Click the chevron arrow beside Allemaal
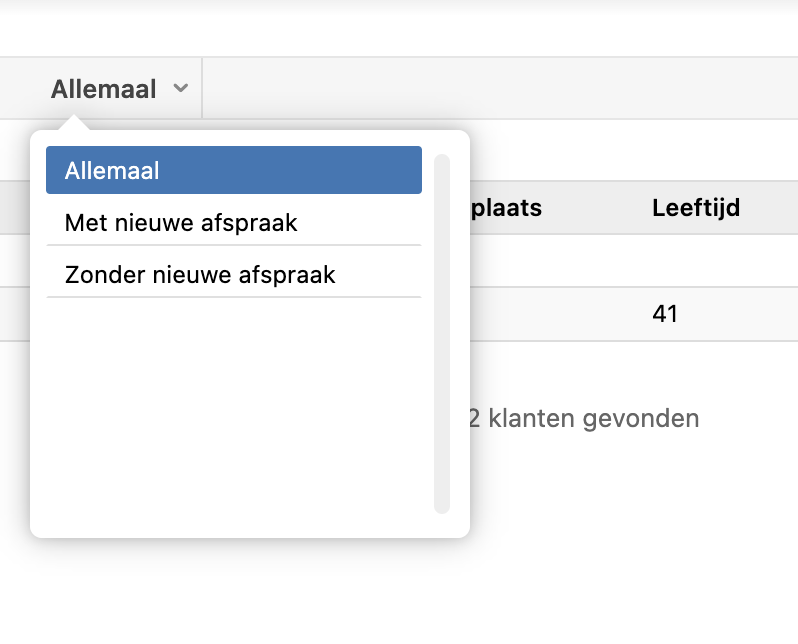Screen dimensions: 798x644 tap(181, 89)
